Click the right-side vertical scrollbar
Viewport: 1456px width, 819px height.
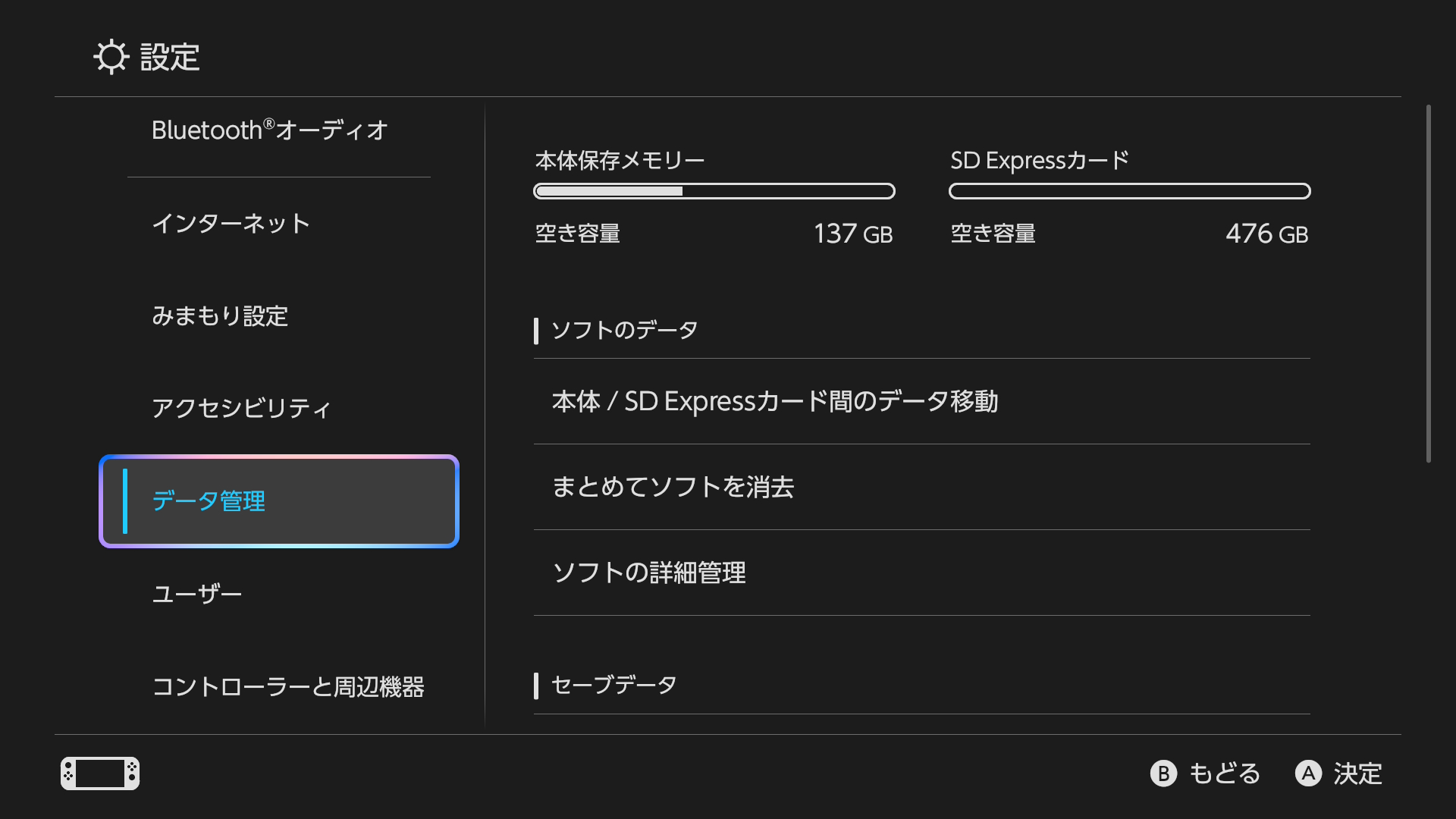pyautogui.click(x=1428, y=284)
